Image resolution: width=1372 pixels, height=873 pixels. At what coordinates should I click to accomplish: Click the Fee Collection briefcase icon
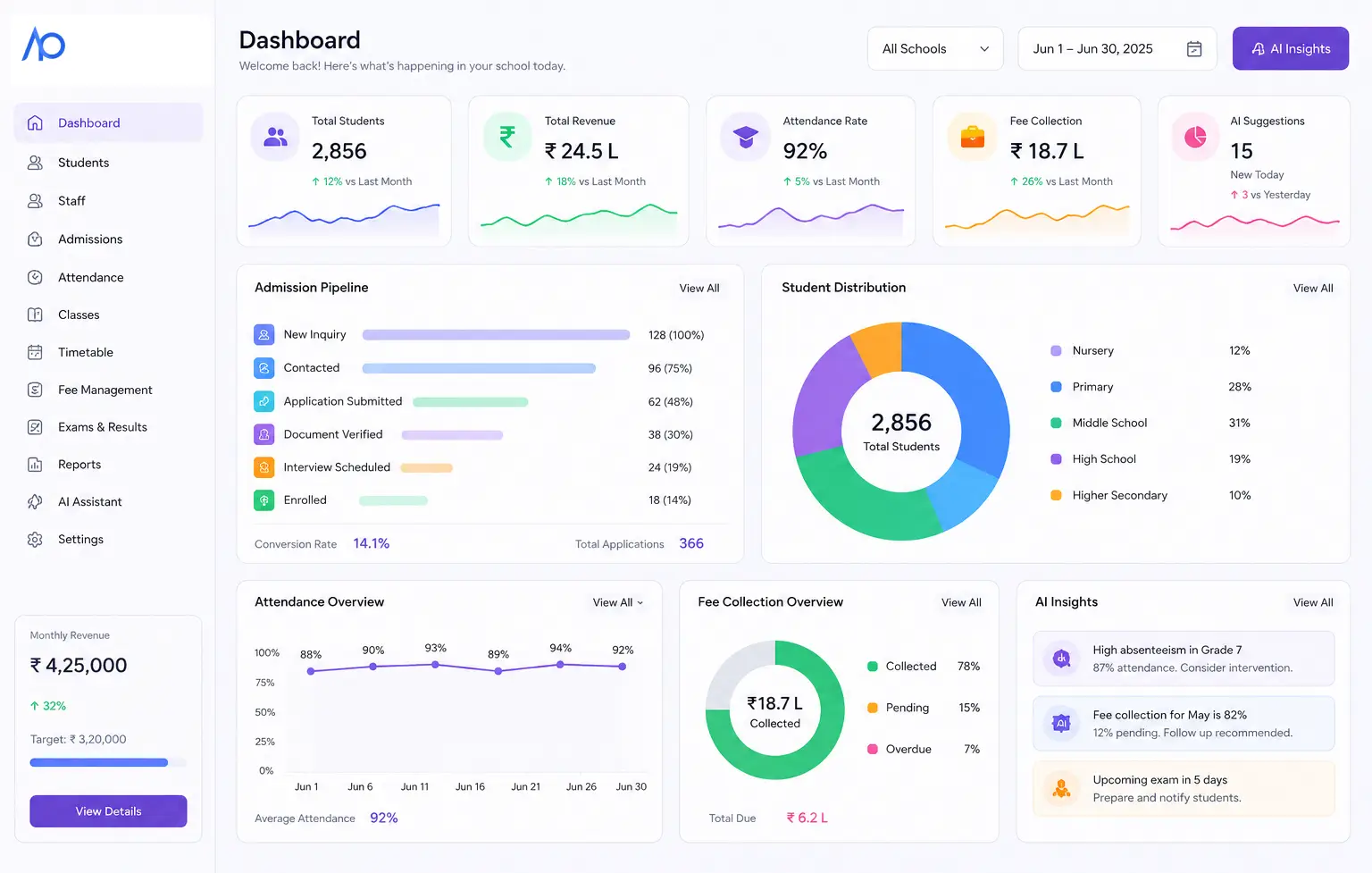[x=972, y=137]
